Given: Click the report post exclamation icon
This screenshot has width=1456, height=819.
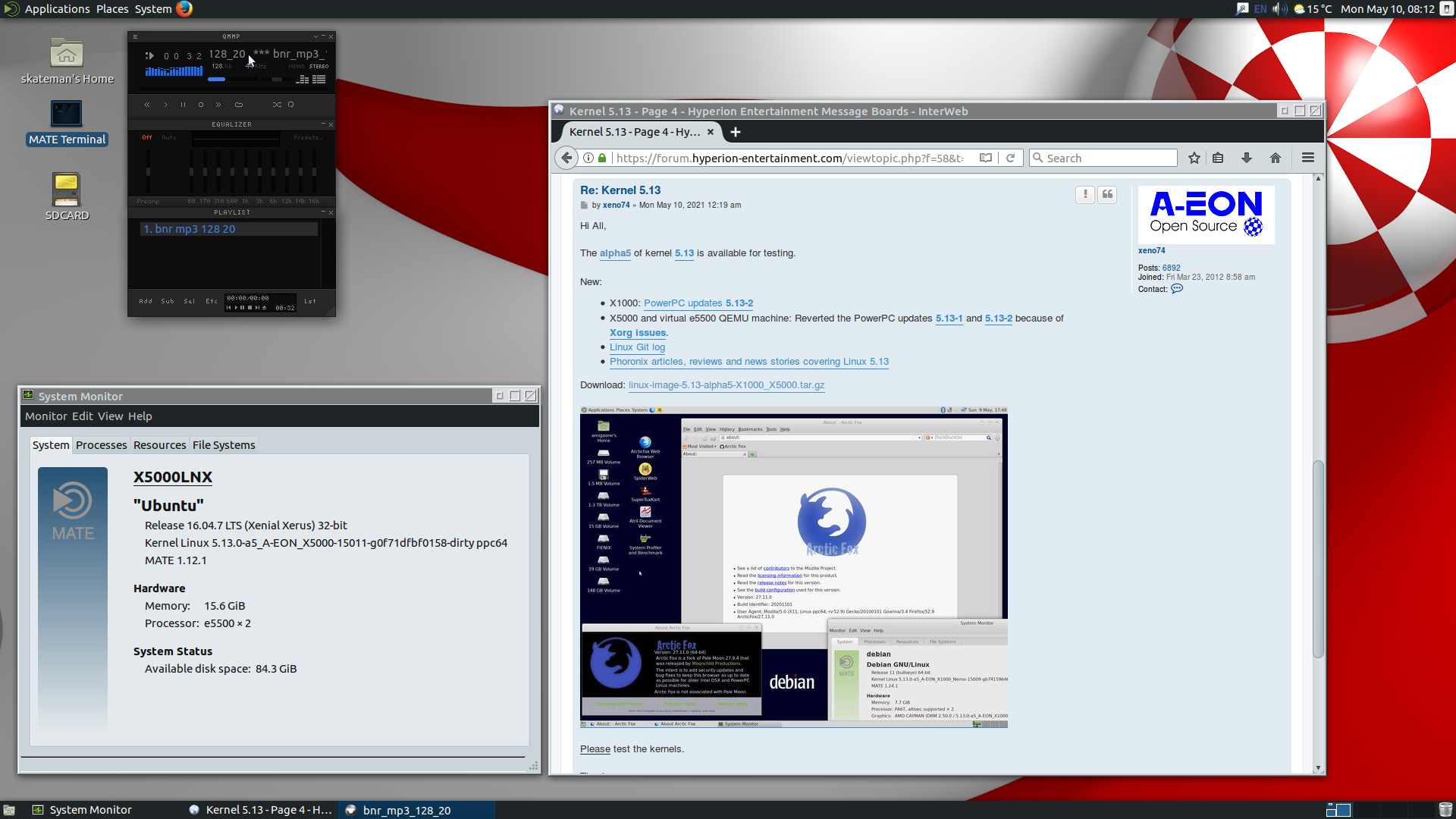Looking at the screenshot, I should [x=1085, y=195].
